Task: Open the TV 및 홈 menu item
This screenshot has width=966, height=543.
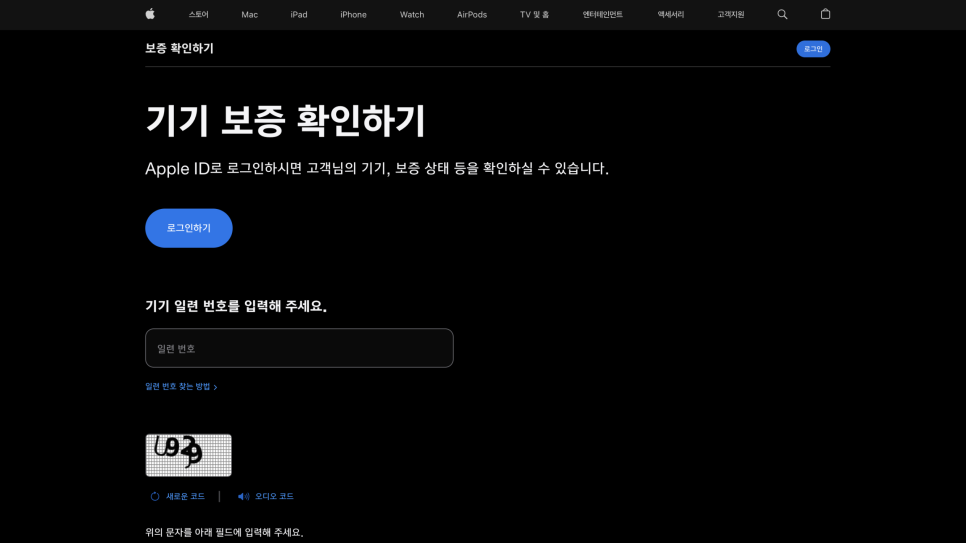Action: (534, 14)
